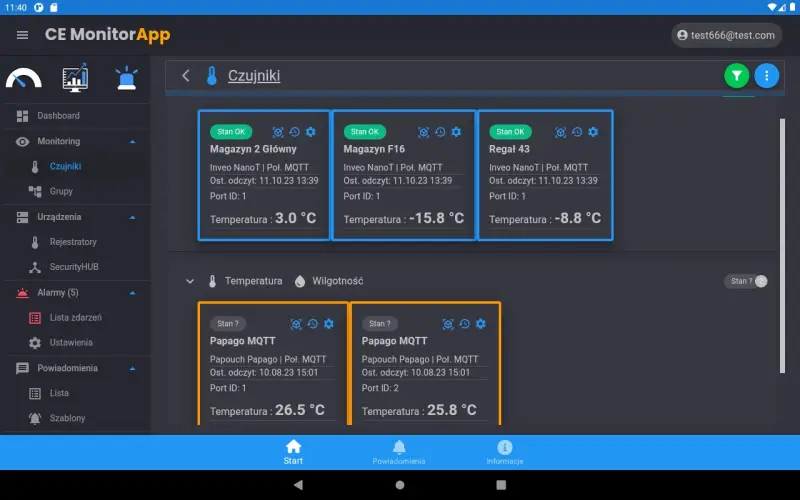Click the green filter button
The image size is (800, 500).
point(737,75)
